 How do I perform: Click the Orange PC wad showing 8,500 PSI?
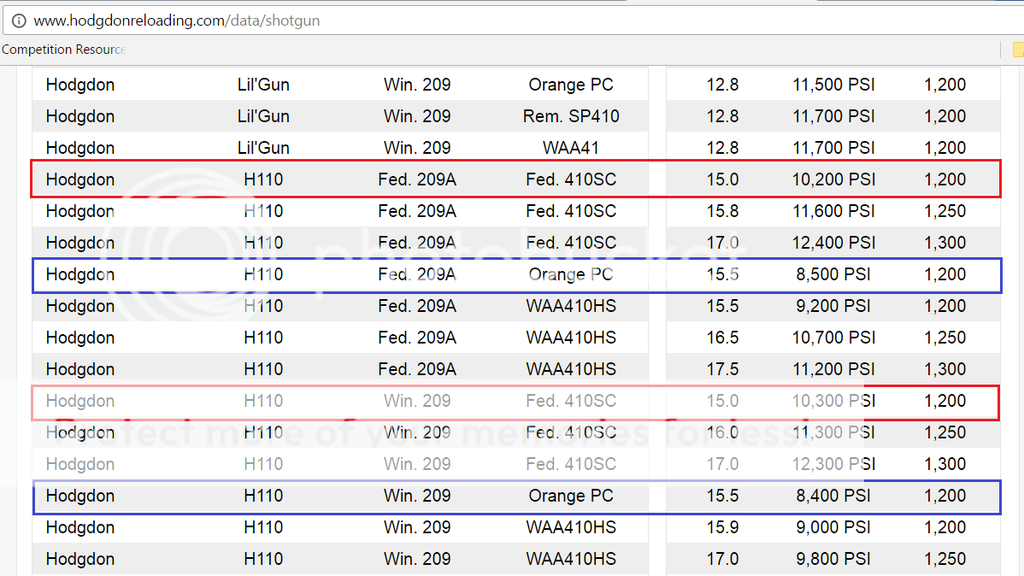[571, 274]
